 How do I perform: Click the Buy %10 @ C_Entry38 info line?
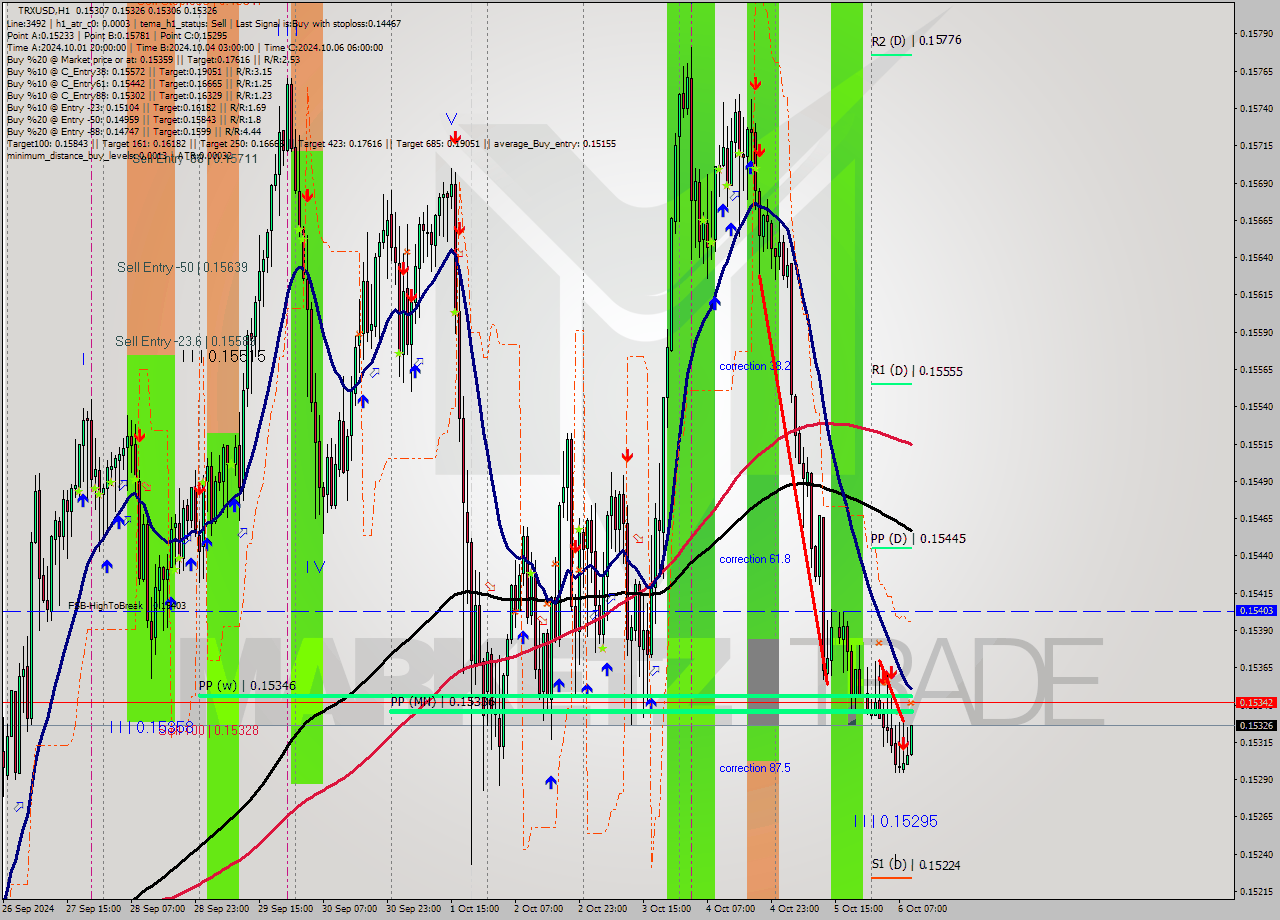click(x=139, y=71)
